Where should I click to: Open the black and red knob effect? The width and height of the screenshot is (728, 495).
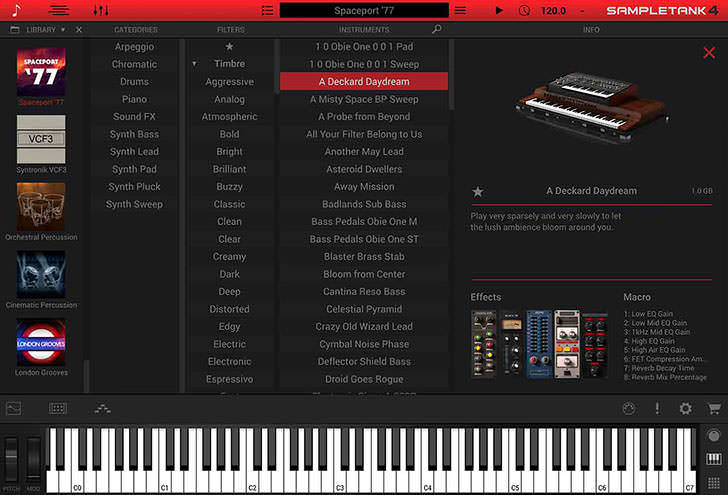pyautogui.click(x=595, y=344)
